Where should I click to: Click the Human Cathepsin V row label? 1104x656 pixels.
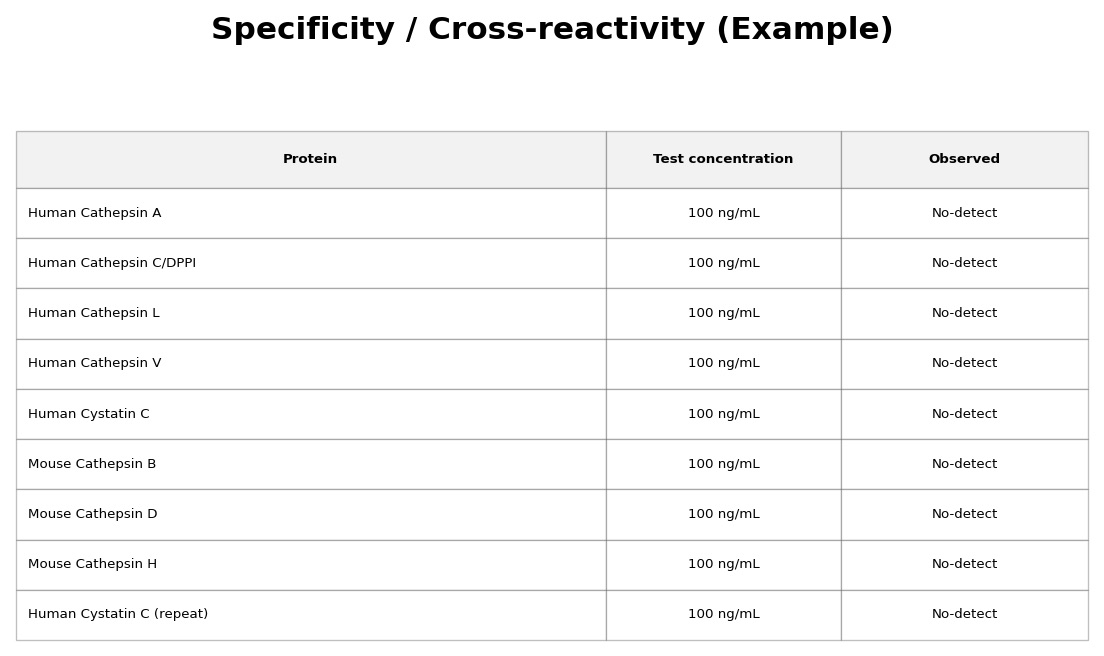coord(95,364)
